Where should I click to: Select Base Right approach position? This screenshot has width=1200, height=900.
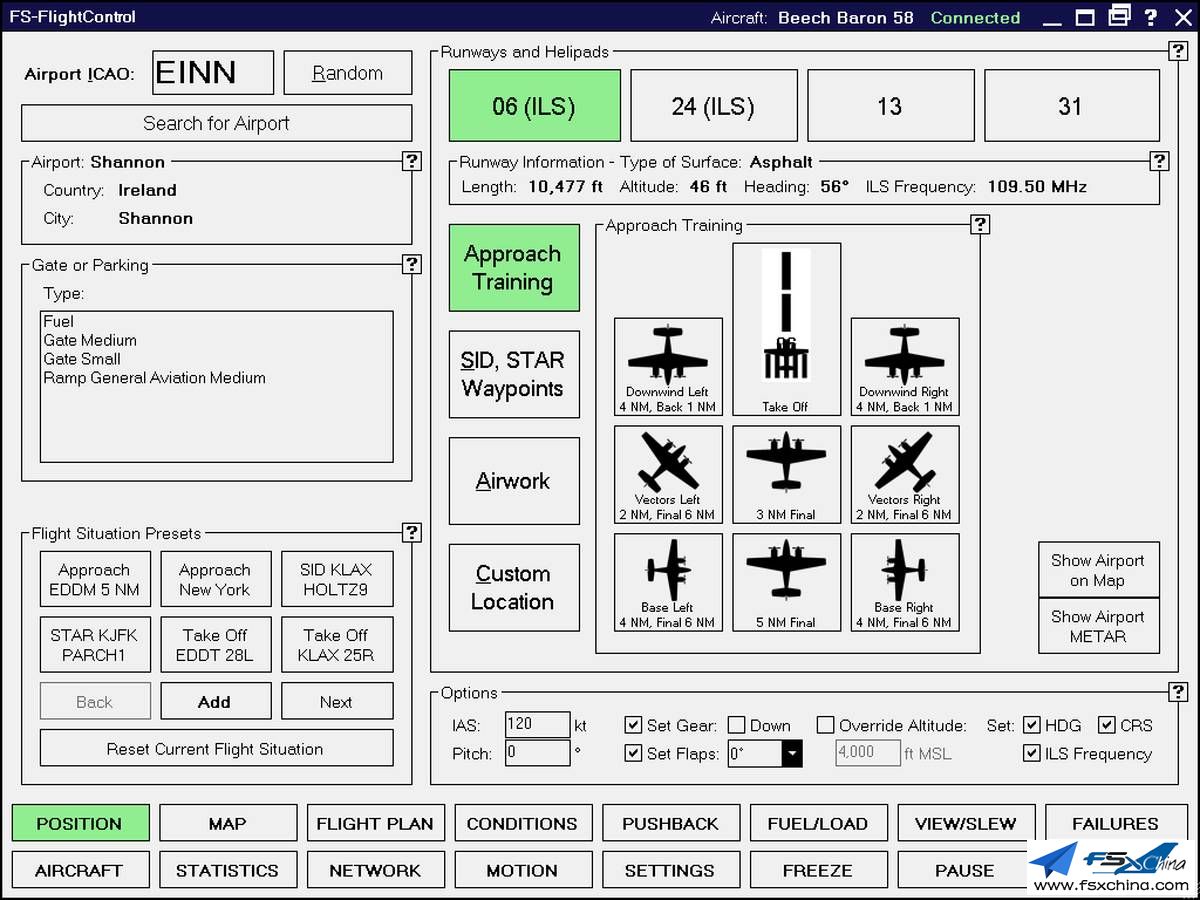905,582
